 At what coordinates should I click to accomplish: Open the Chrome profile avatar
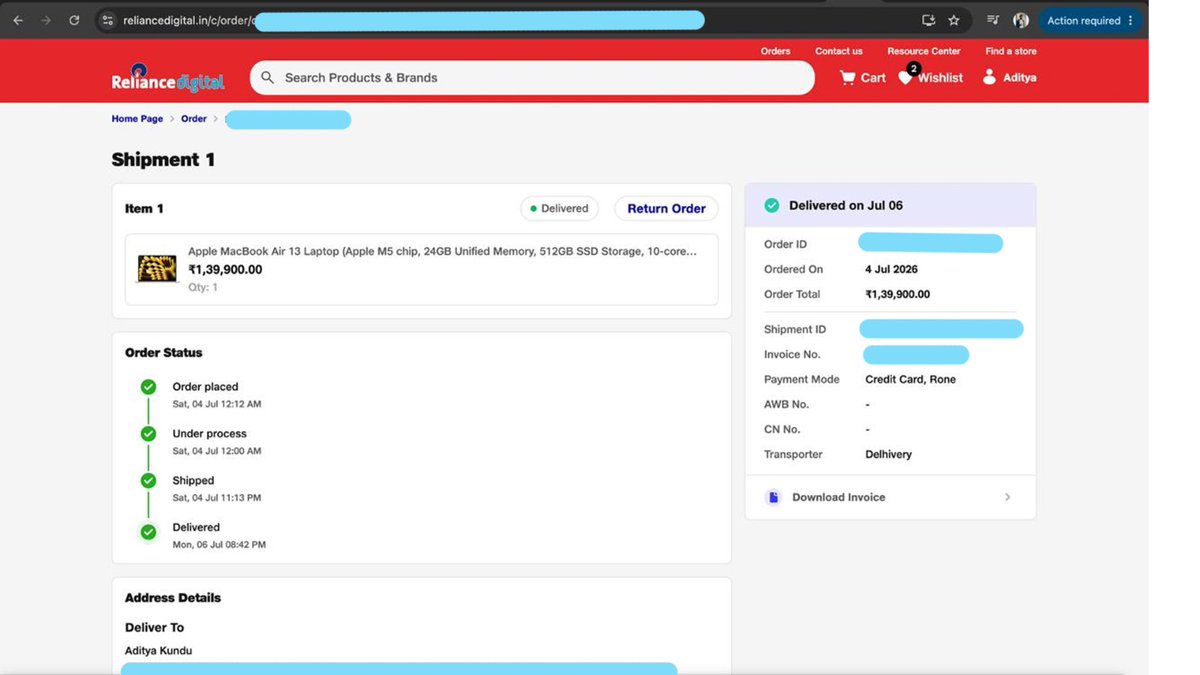tap(1021, 20)
